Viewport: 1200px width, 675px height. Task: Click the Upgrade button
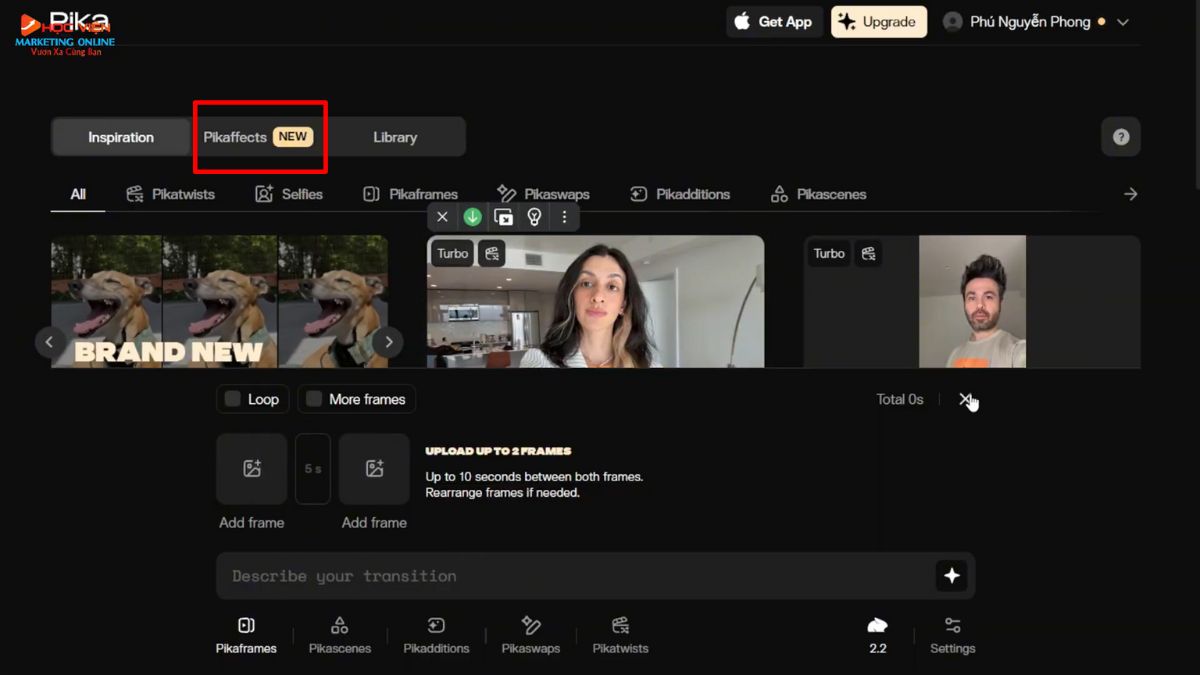point(879,22)
